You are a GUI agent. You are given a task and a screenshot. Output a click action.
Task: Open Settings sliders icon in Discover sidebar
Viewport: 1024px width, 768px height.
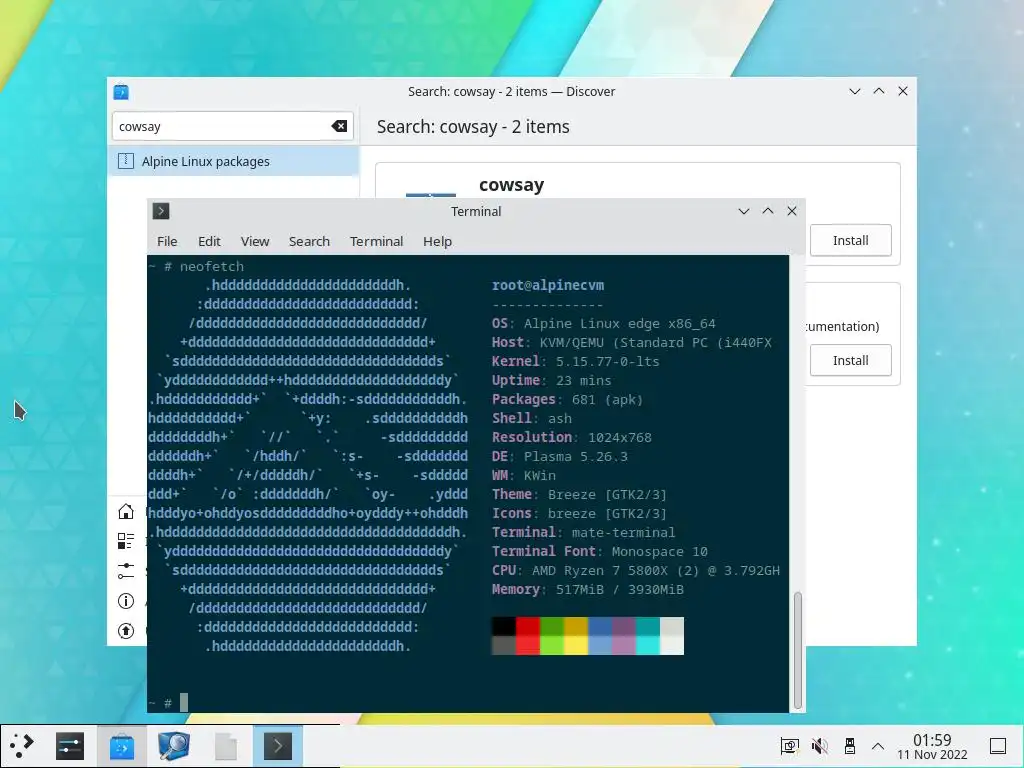pos(126,571)
